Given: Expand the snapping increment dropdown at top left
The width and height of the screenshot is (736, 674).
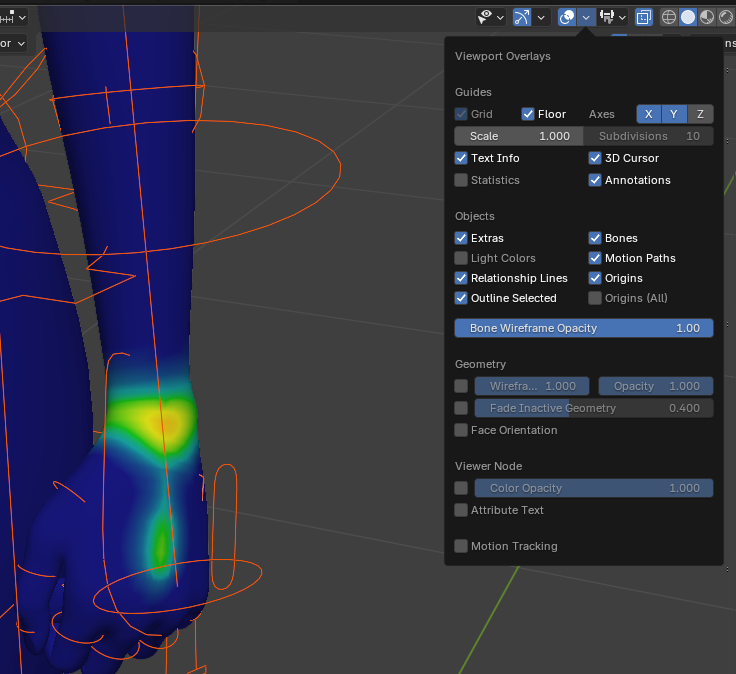Looking at the screenshot, I should [20, 17].
